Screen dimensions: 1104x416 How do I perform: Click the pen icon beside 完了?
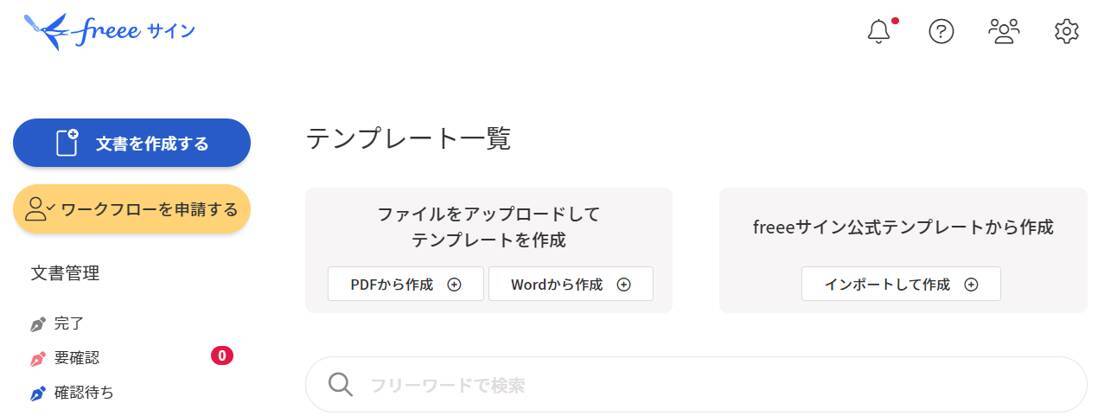point(38,324)
